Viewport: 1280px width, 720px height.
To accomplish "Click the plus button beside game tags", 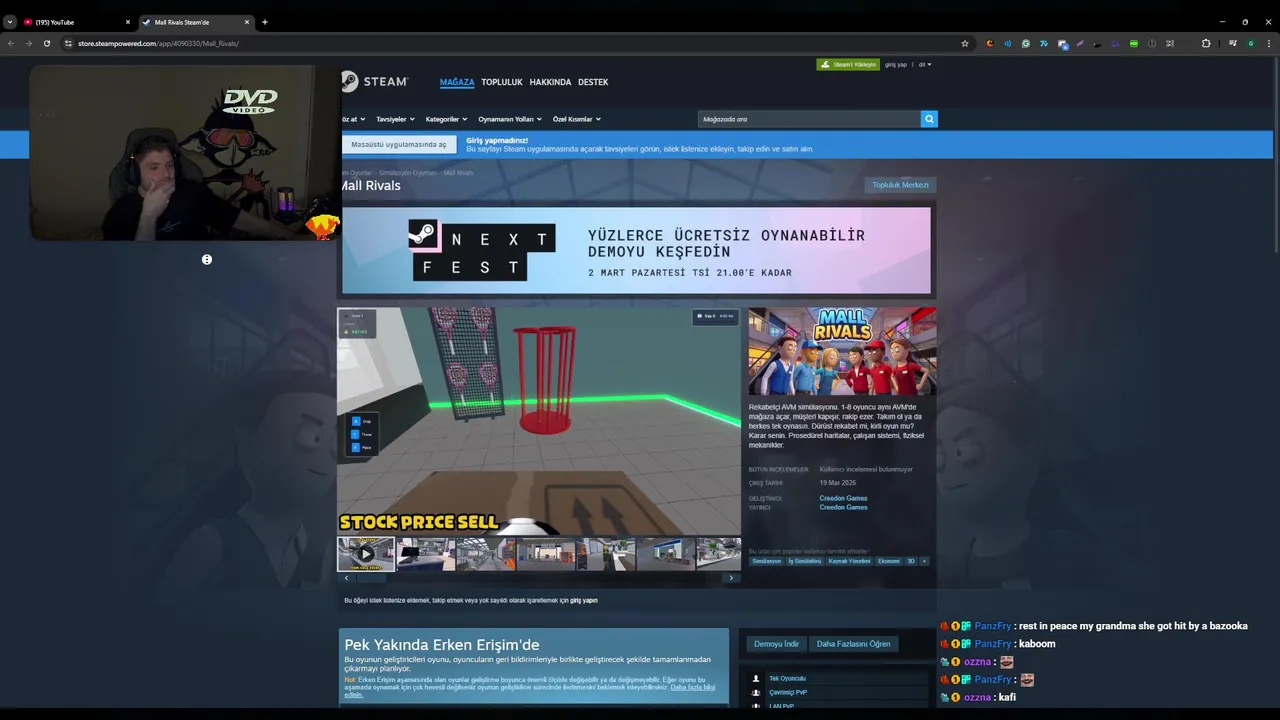I will pos(924,561).
